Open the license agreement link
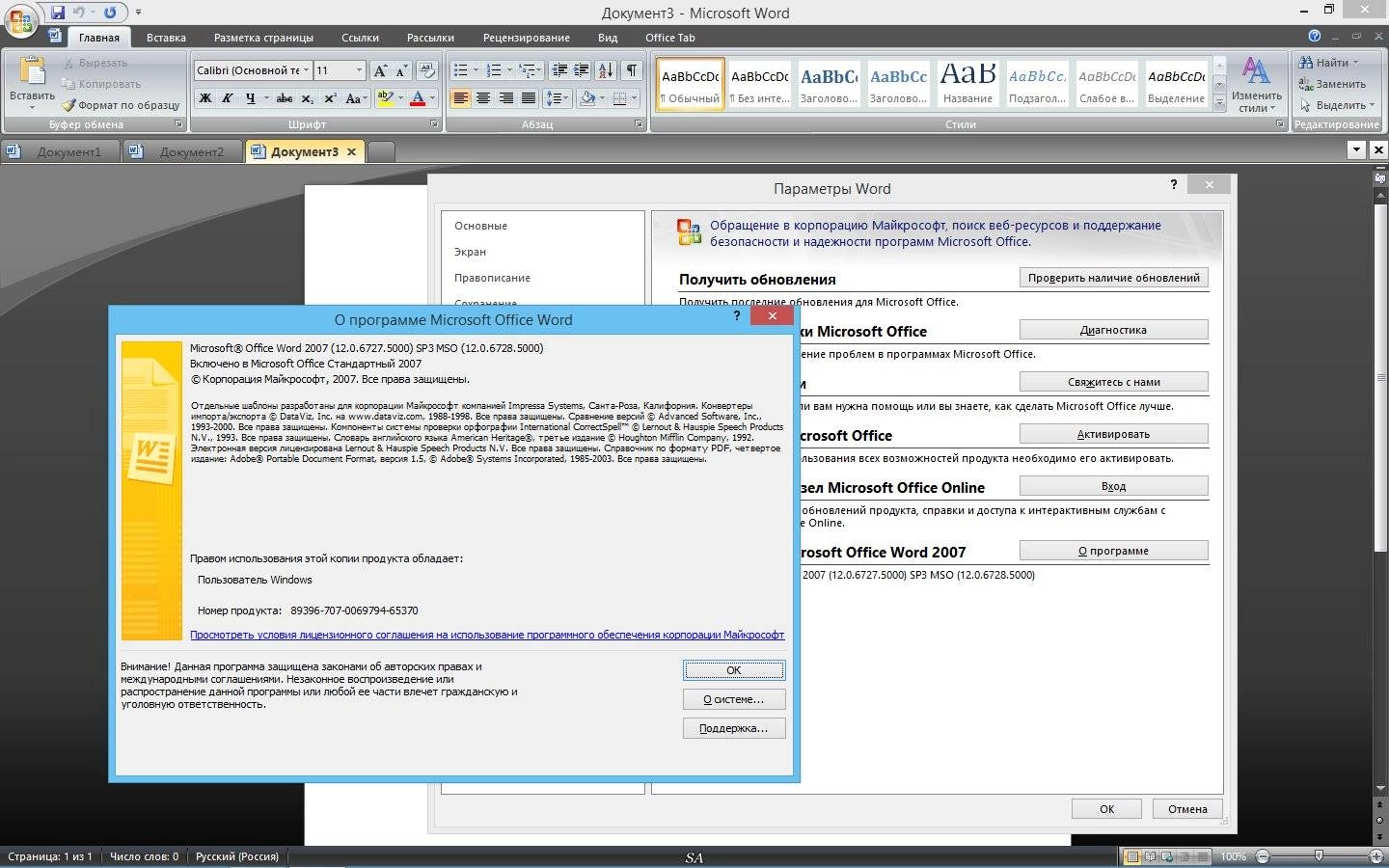 point(487,635)
